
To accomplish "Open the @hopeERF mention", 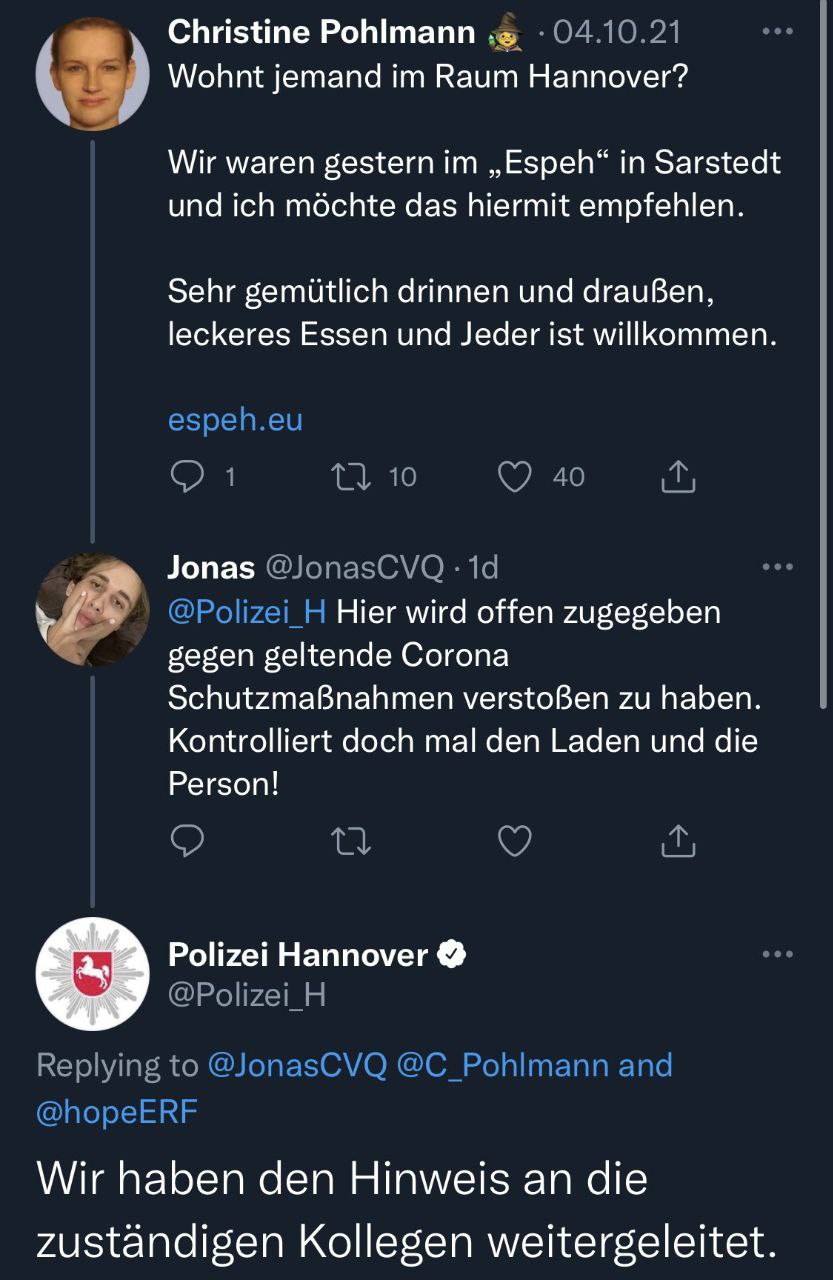I will (x=117, y=1111).
